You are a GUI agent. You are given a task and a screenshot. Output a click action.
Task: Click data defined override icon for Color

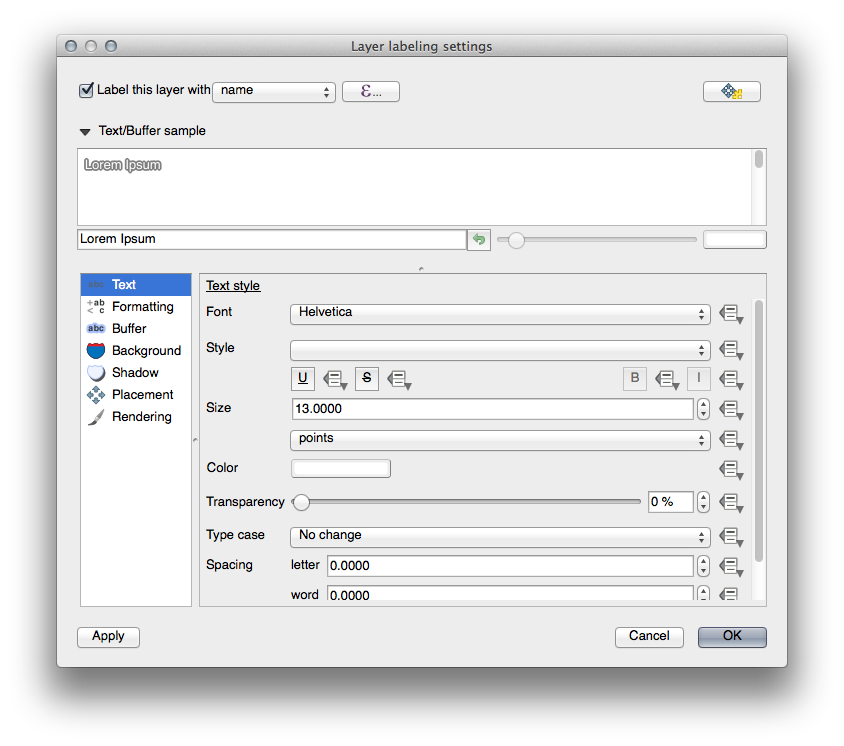[x=730, y=469]
